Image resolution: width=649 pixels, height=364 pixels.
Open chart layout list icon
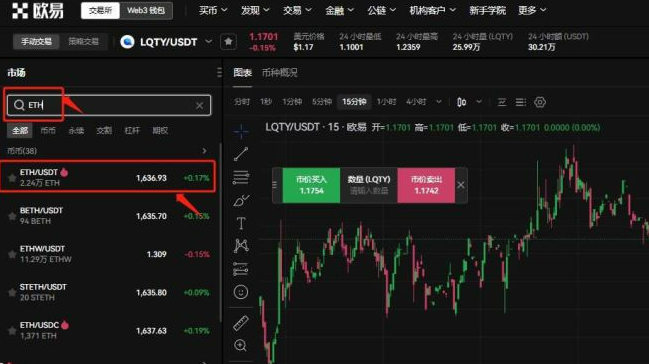pos(521,102)
